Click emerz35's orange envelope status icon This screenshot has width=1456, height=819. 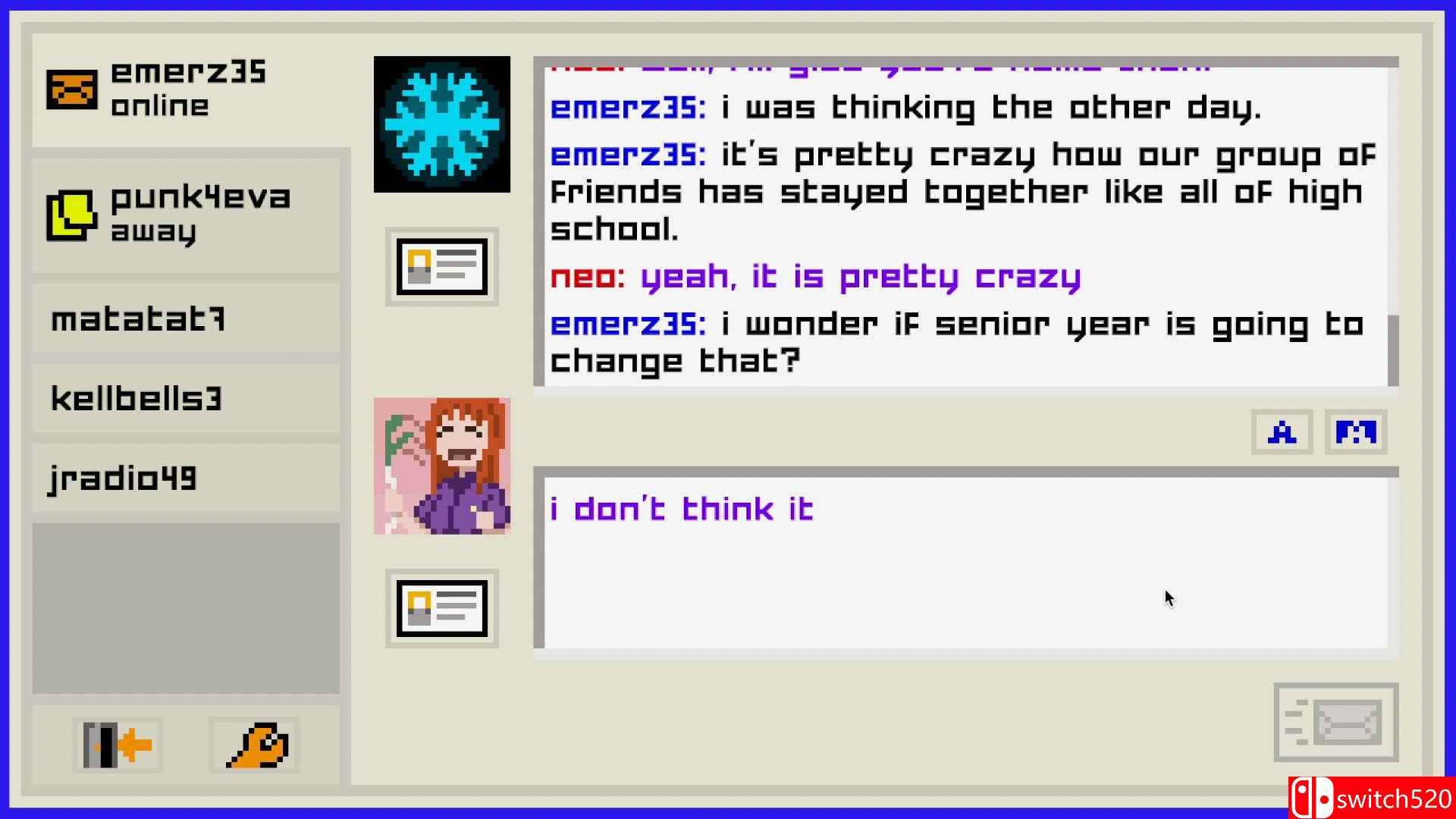pos(72,89)
